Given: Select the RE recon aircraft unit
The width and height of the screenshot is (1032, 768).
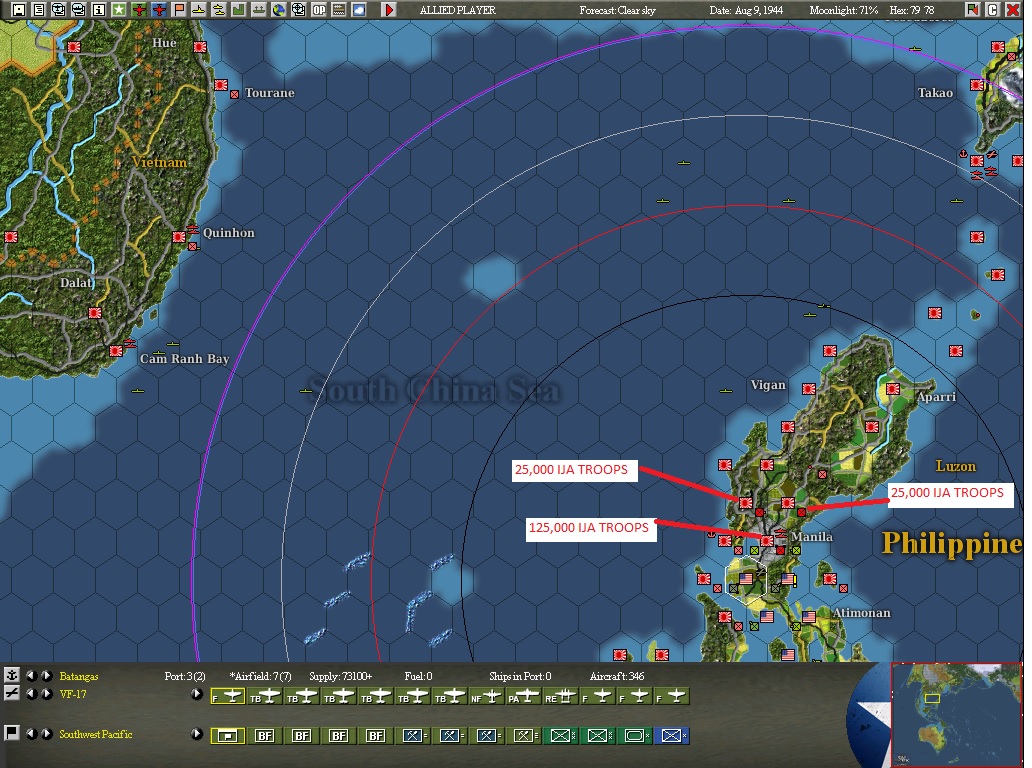Looking at the screenshot, I should pyautogui.click(x=559, y=696).
